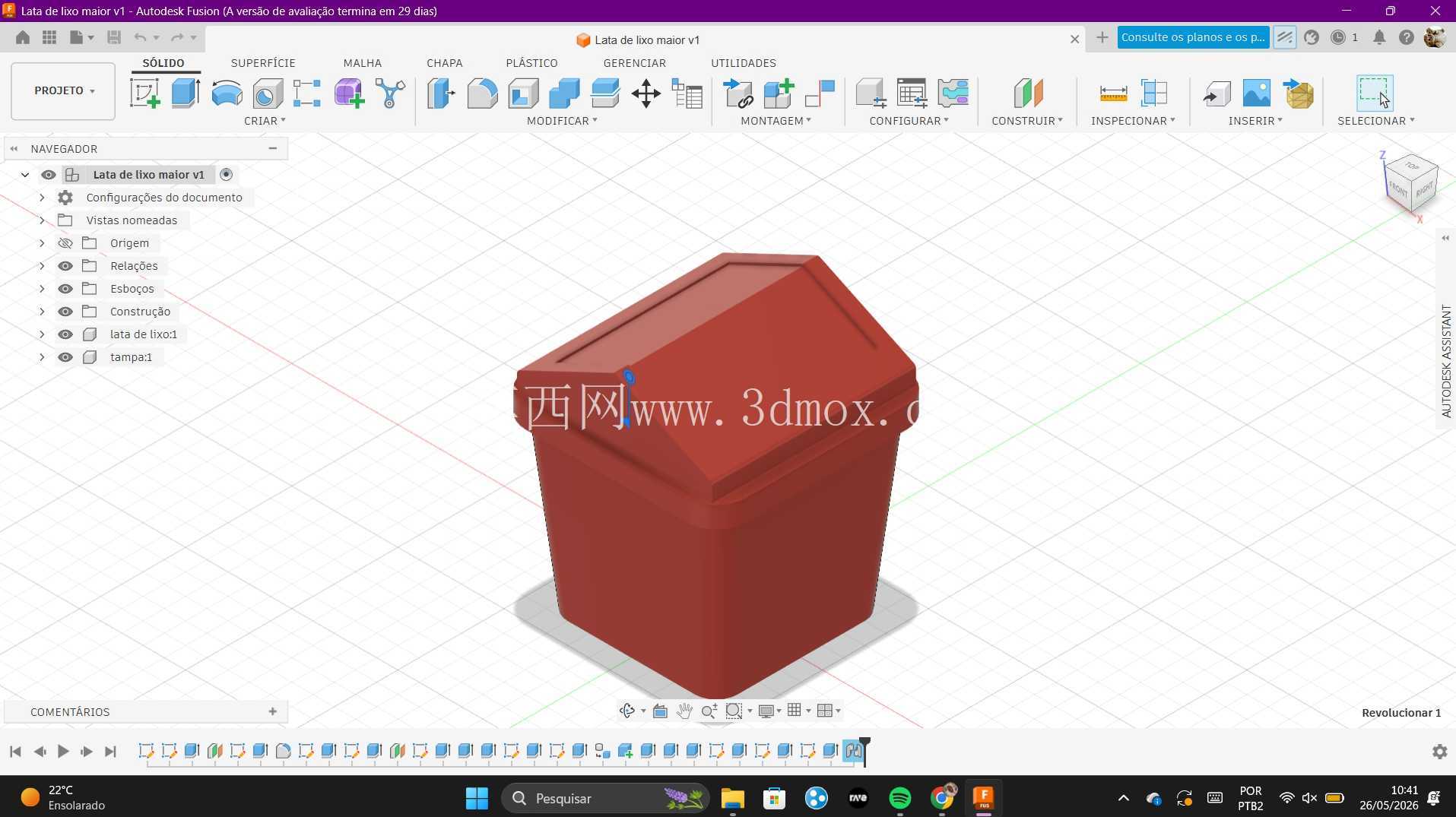
Task: Toggle visibility of Construção folder
Action: point(65,312)
